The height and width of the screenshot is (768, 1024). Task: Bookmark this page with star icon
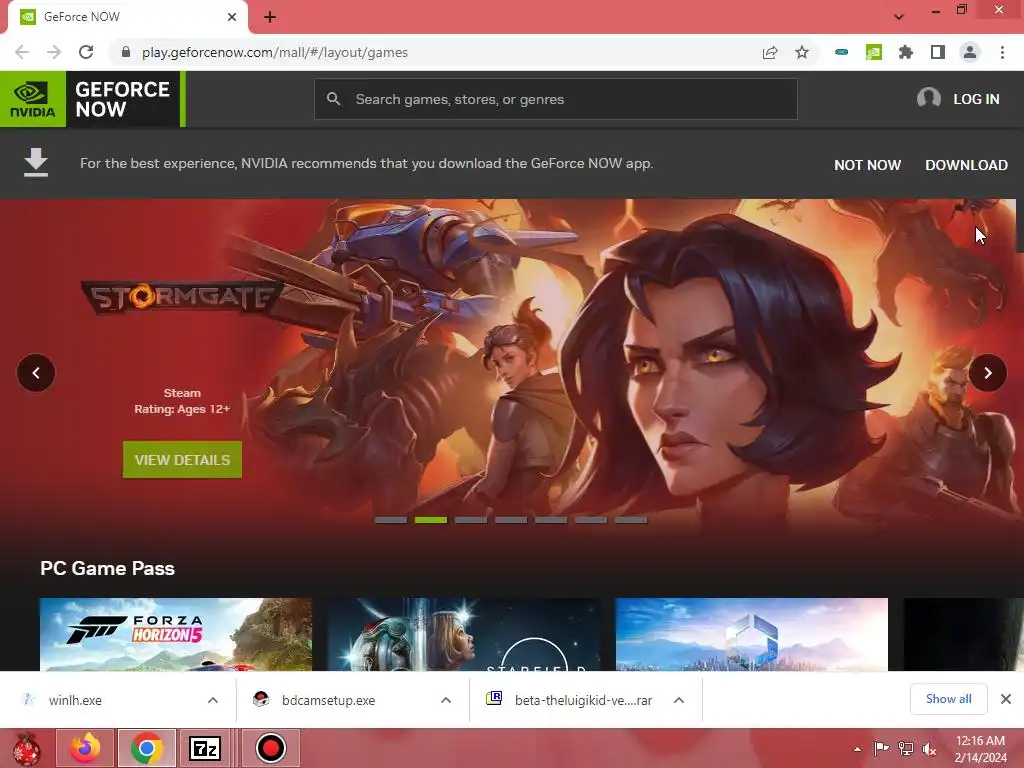click(x=802, y=52)
